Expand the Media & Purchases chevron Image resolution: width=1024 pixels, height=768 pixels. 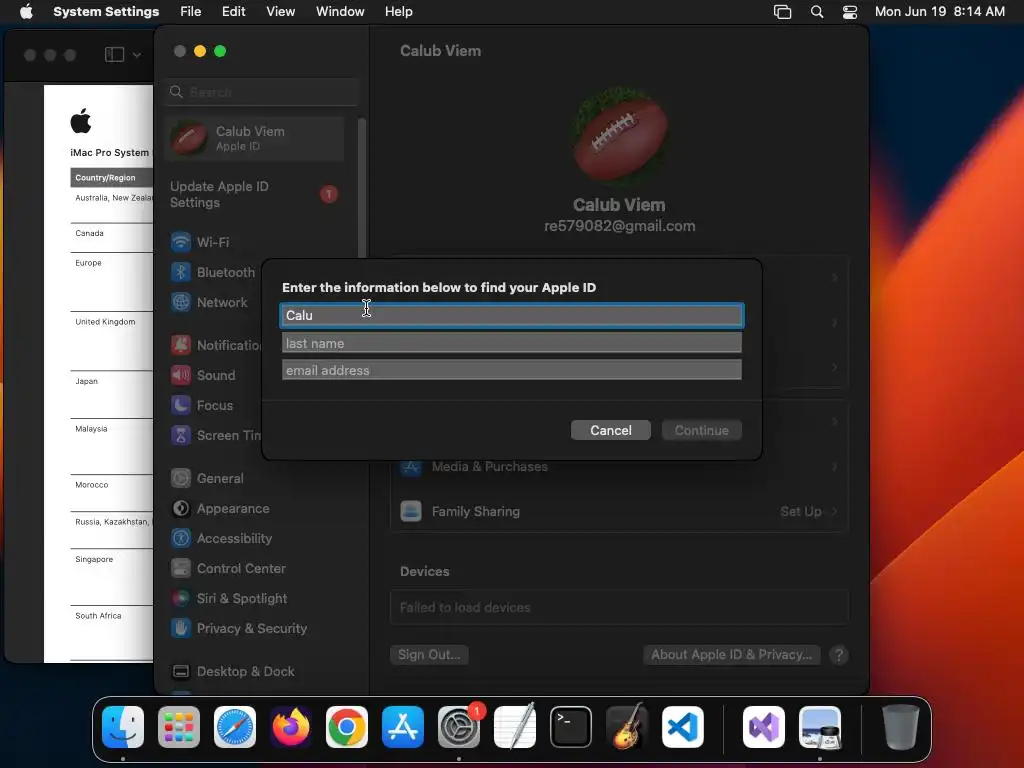pyautogui.click(x=834, y=467)
